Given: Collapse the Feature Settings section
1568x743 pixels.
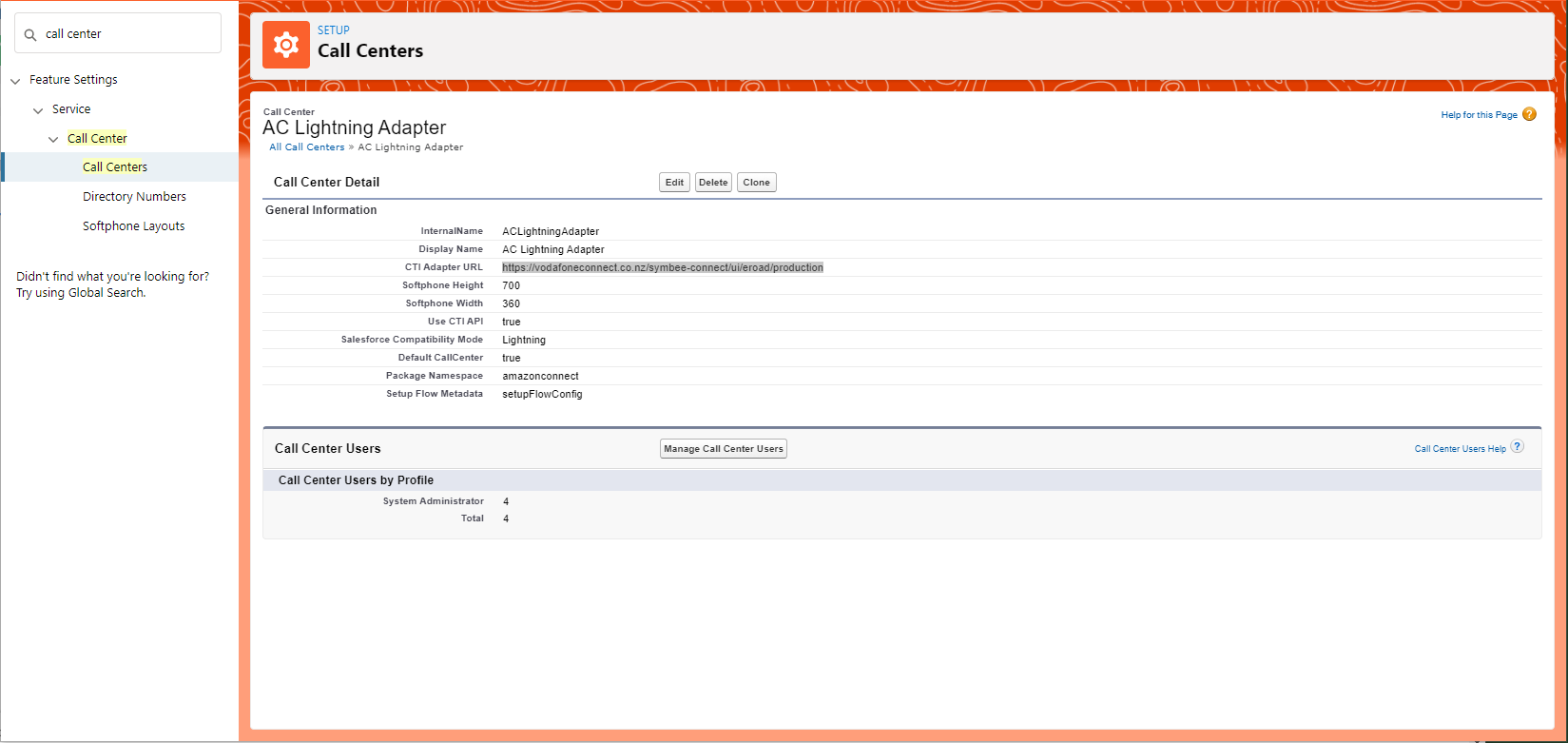Looking at the screenshot, I should (15, 81).
